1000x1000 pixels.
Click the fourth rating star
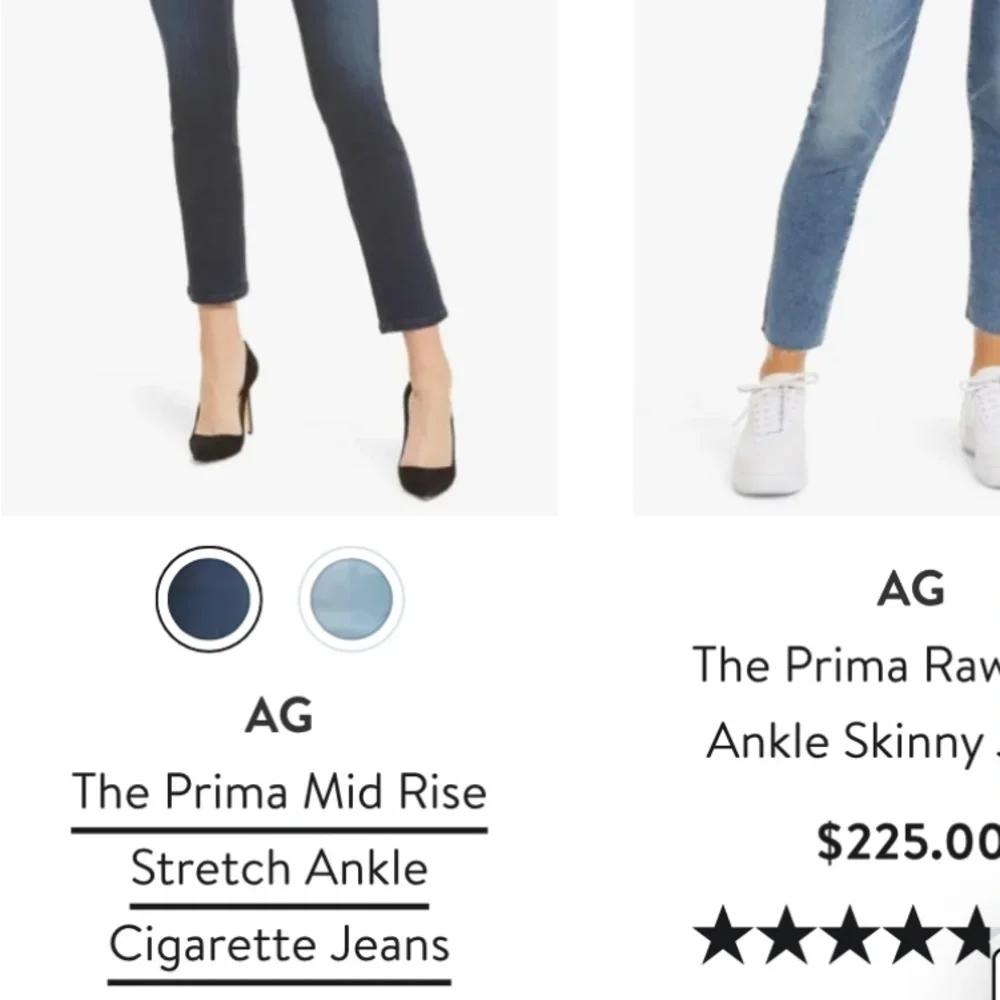[914, 935]
